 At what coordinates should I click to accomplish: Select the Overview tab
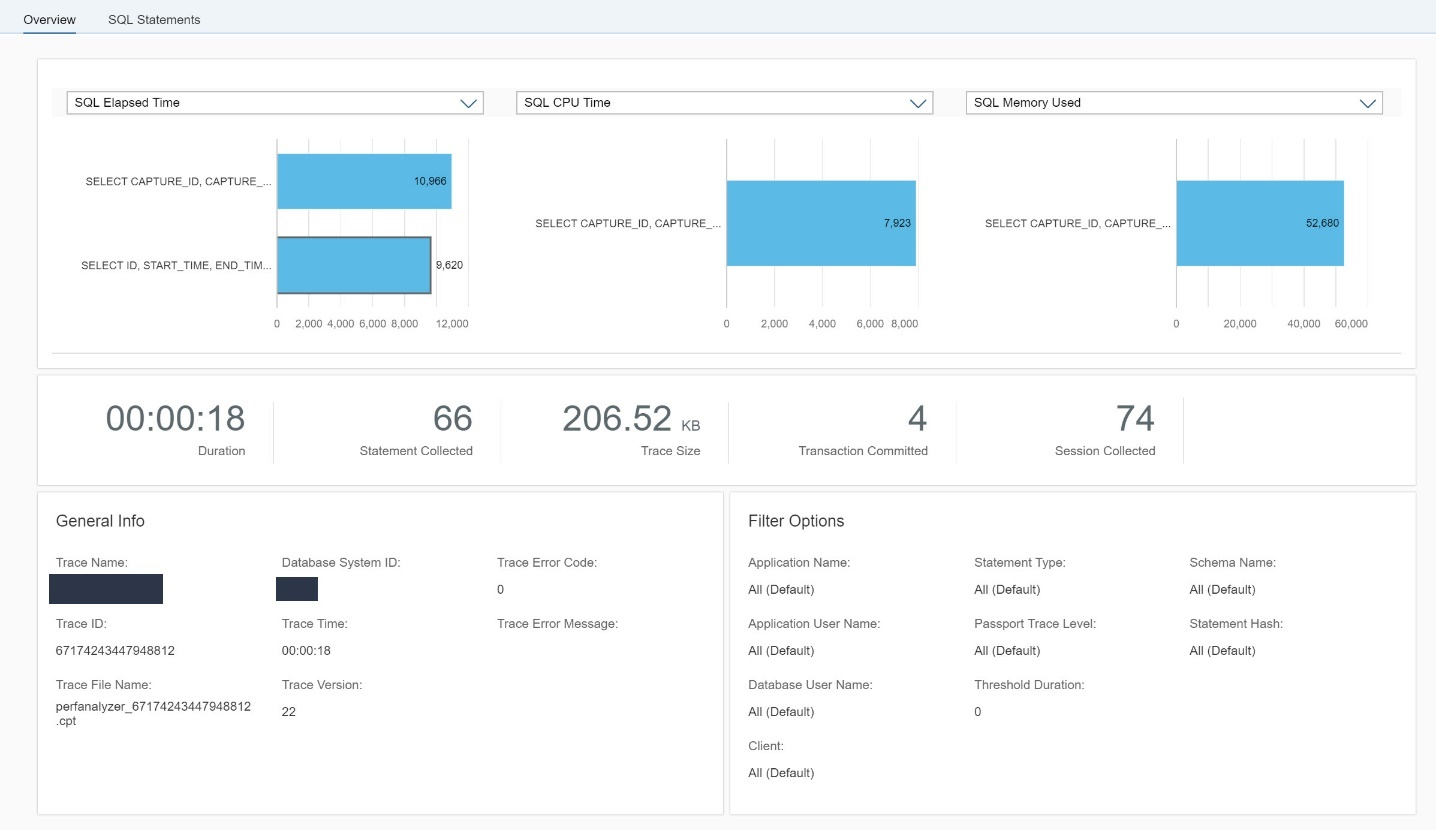coord(48,19)
